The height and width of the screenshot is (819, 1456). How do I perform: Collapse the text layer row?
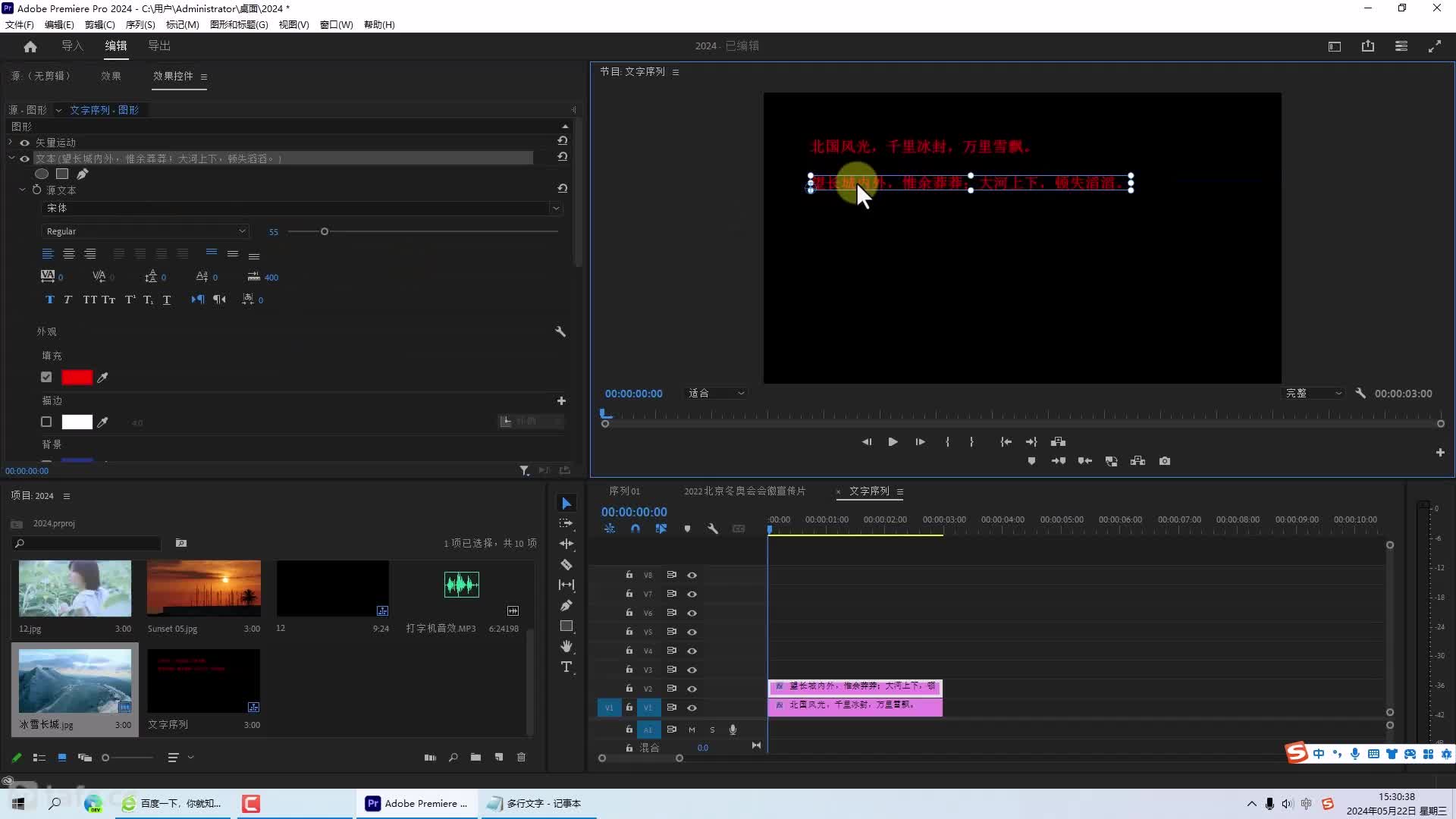pos(11,158)
